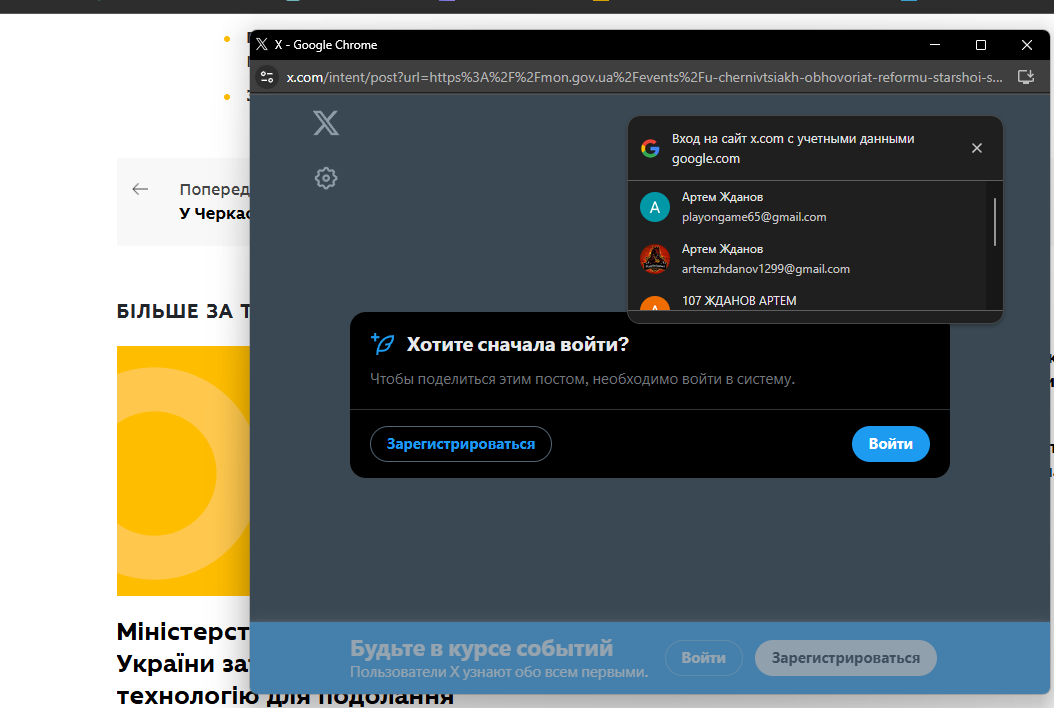The width and height of the screenshot is (1054, 708).
Task: Click the blue Войти button in dialog
Action: tap(890, 444)
